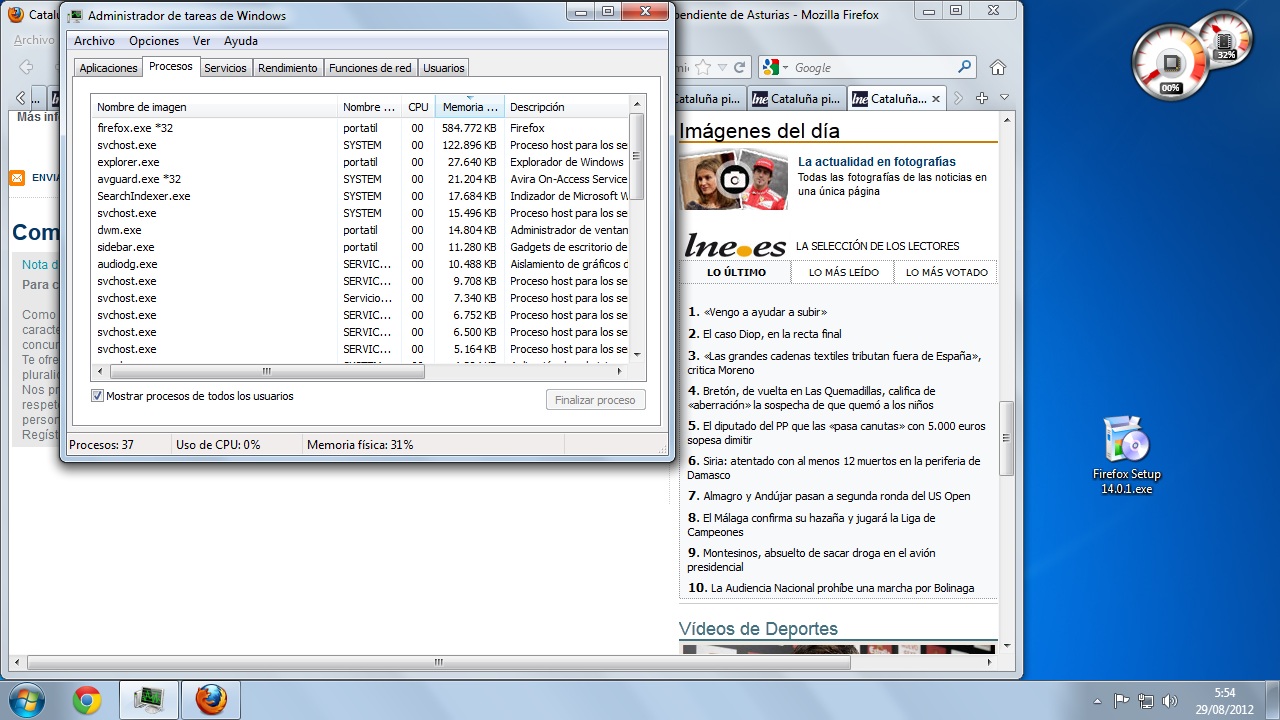Screen dimensions: 1280x720
Task: Open the Firefox Setup 14.0.1.exe desktop icon
Action: (1126, 455)
